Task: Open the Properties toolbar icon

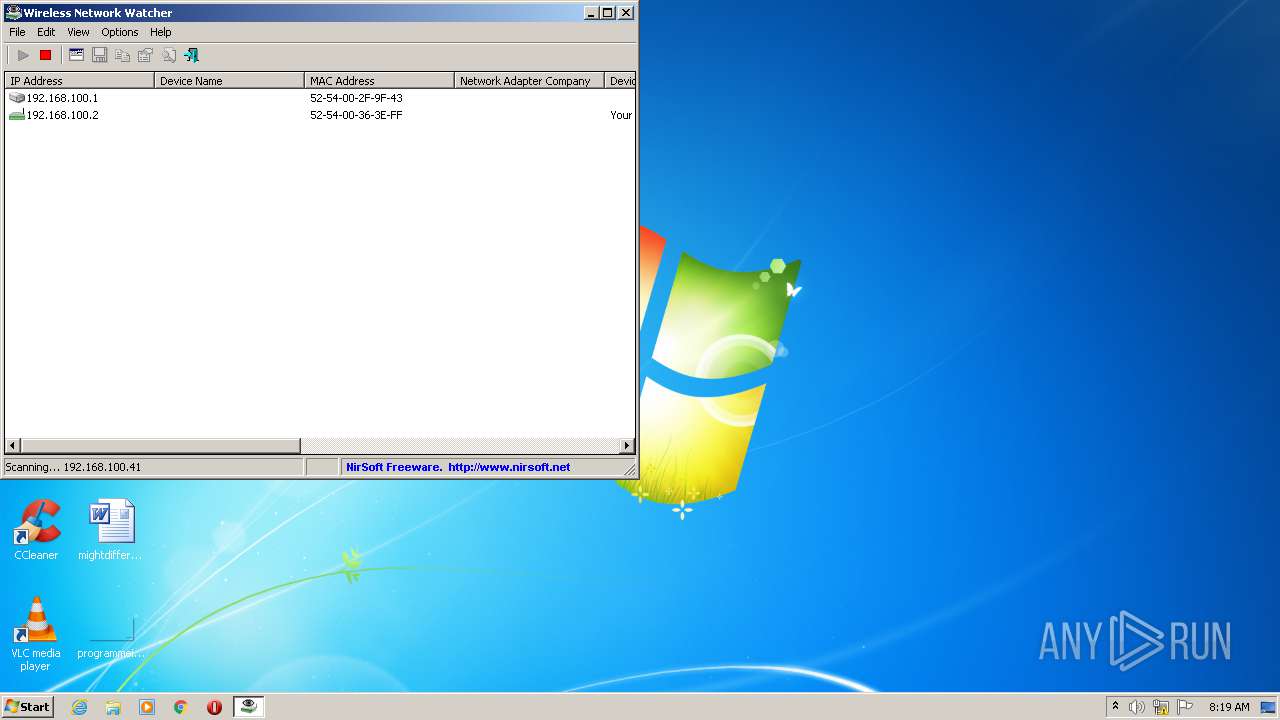Action: coord(145,55)
